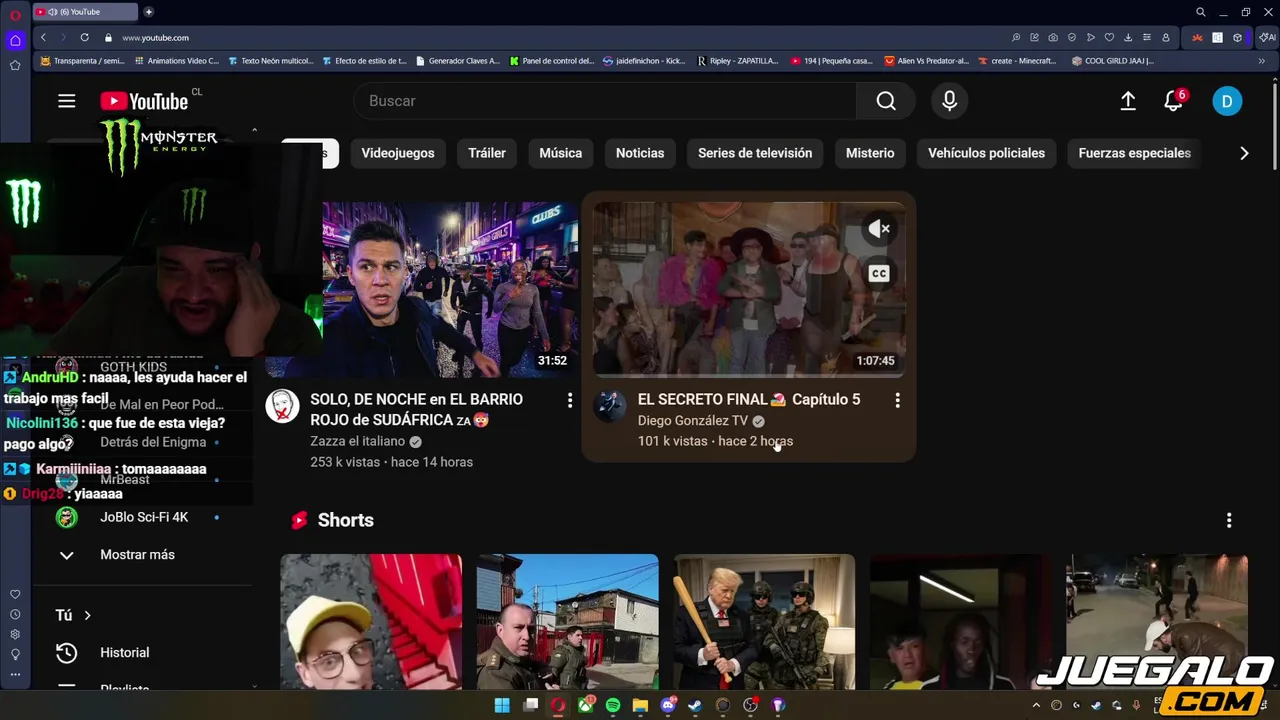Screen dimensions: 1280x720
Task: Open the Opera sidebar history clock
Action: point(15,614)
